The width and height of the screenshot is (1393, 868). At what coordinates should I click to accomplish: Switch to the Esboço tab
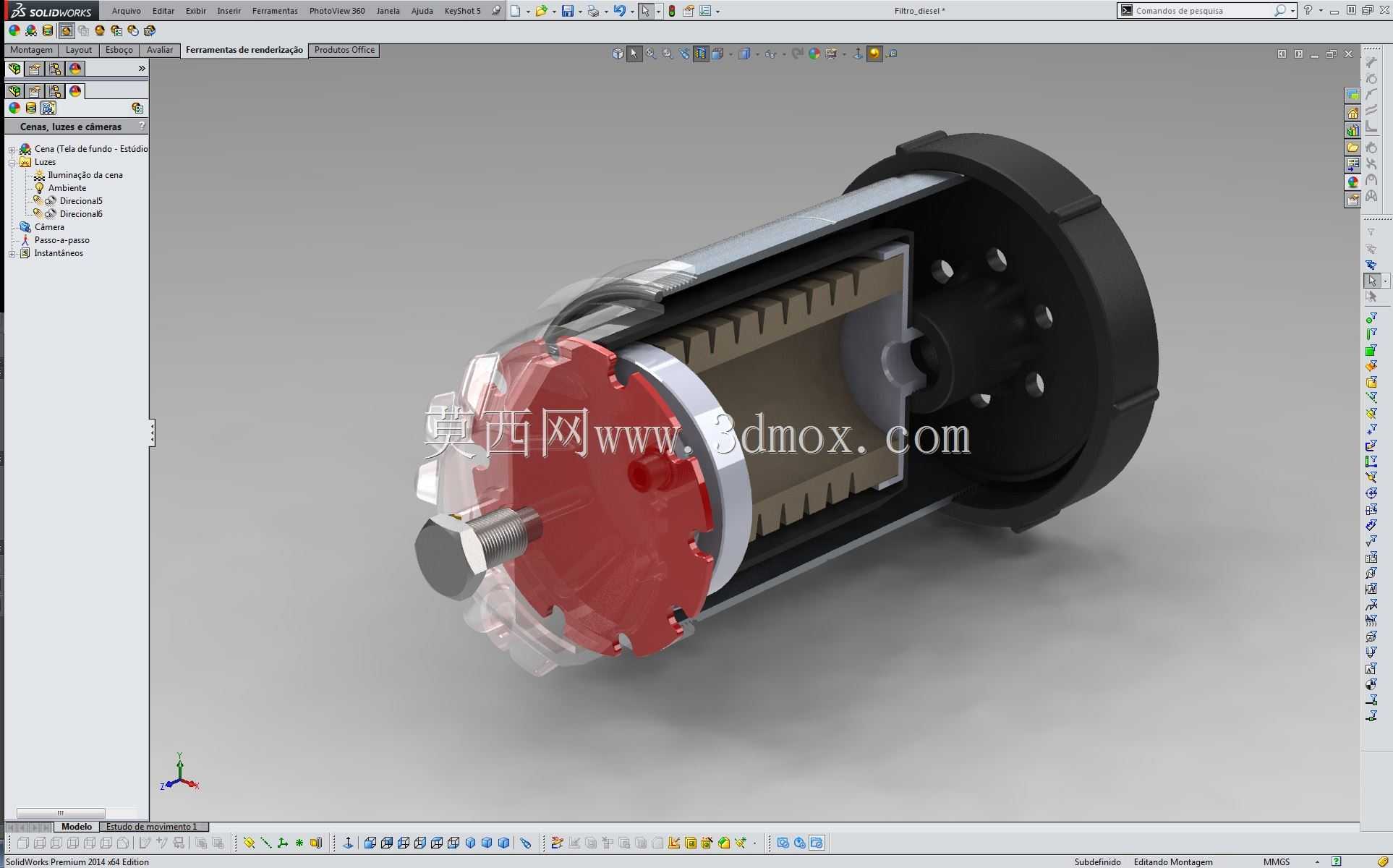tap(119, 50)
